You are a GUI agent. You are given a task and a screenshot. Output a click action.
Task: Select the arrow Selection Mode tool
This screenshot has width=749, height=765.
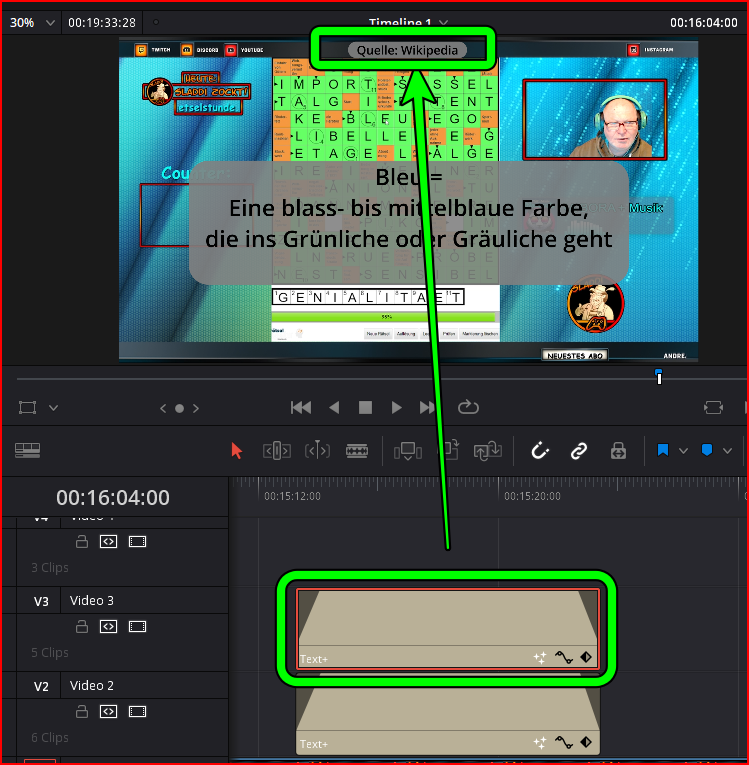pos(237,451)
